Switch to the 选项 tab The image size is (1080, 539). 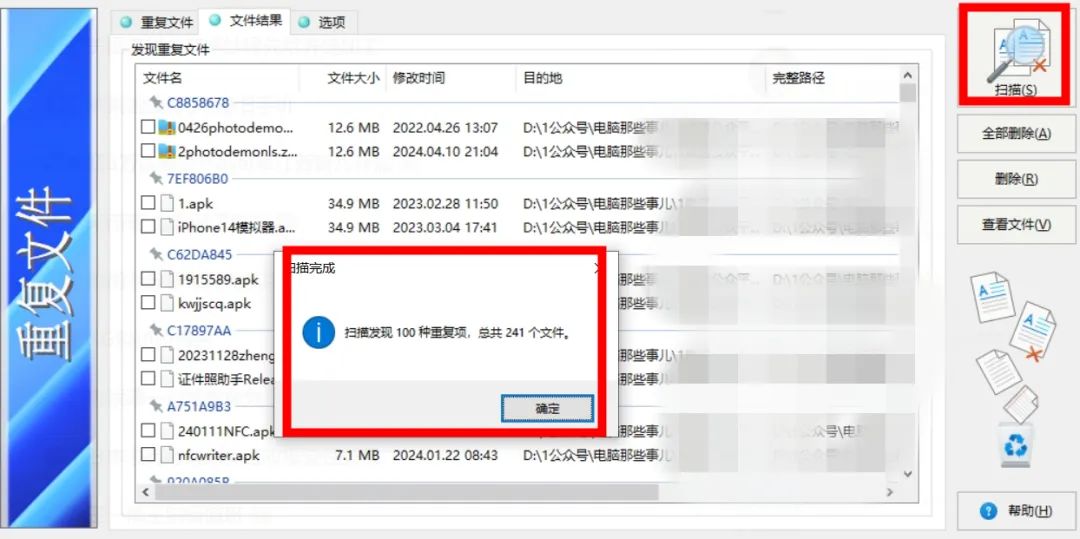point(322,22)
